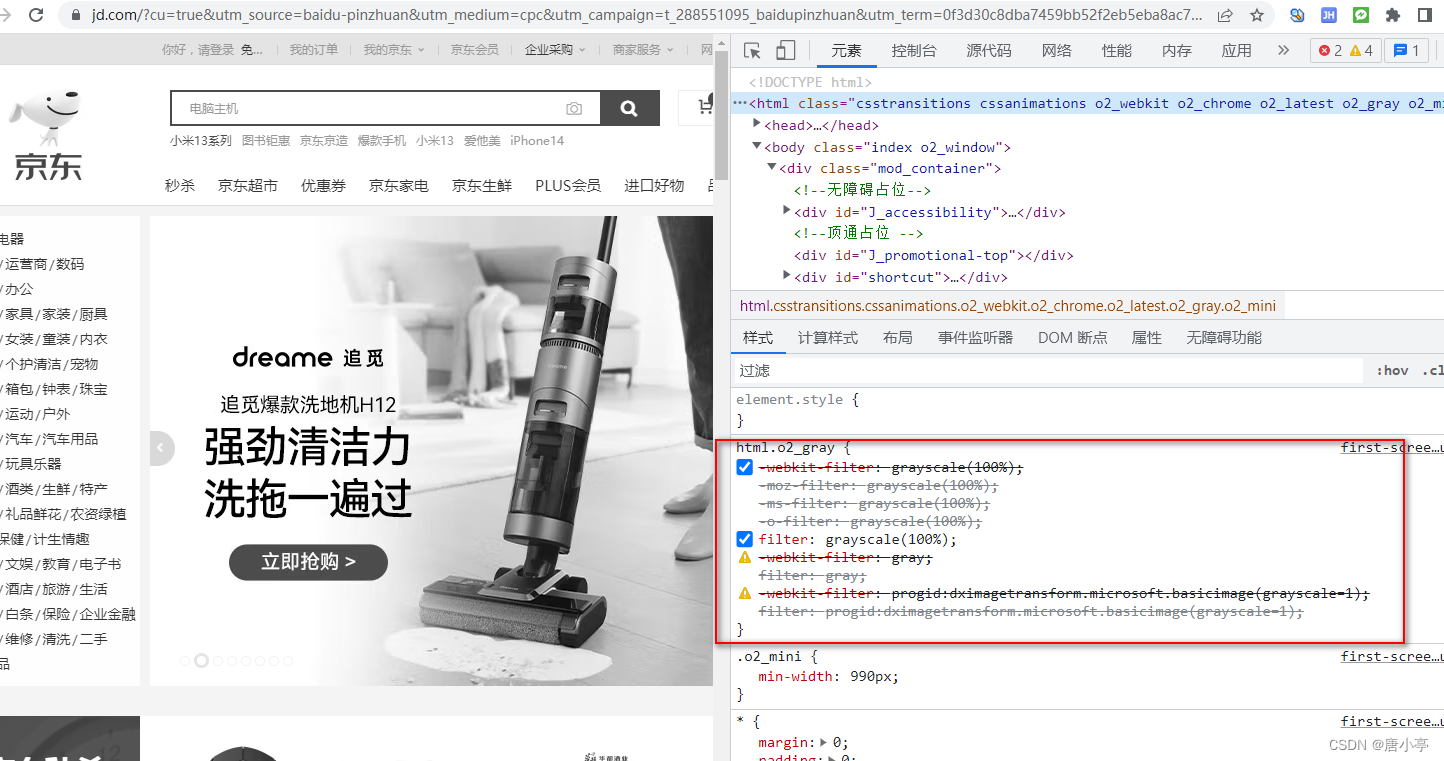Open the 企业采购 dropdown in top bar

click(x=555, y=50)
